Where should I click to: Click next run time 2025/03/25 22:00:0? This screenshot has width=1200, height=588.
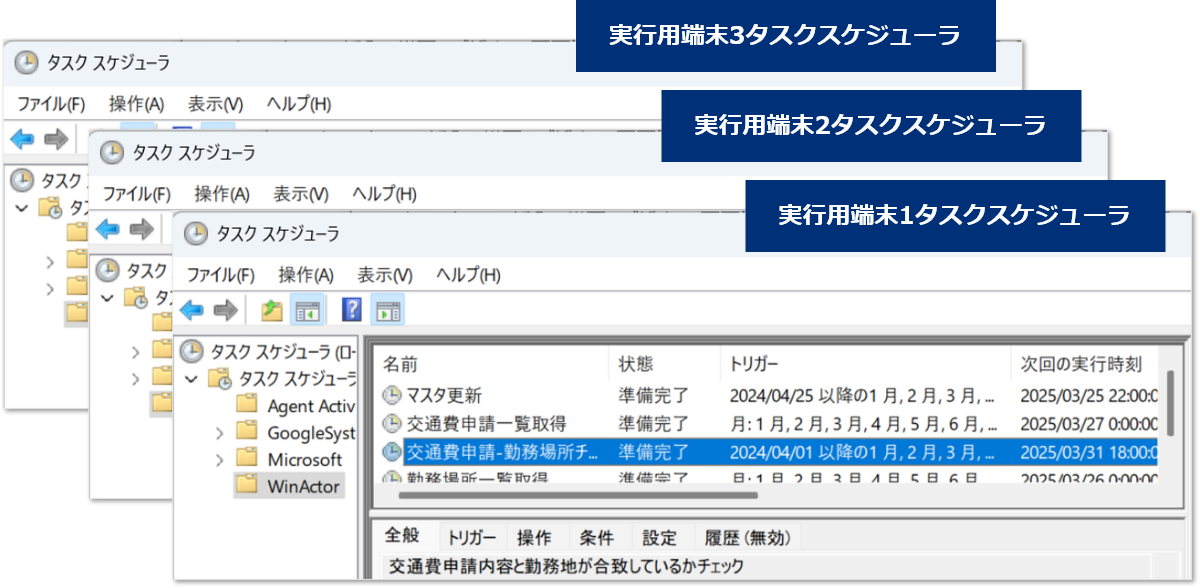click(1089, 395)
